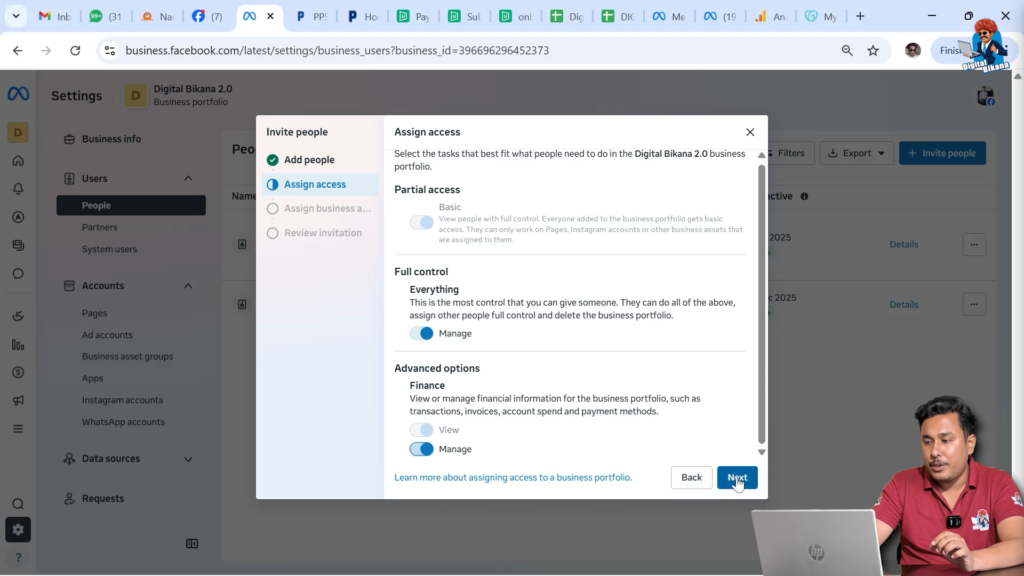Toggle the Finance Manage switch
The width and height of the screenshot is (1024, 576).
point(421,449)
